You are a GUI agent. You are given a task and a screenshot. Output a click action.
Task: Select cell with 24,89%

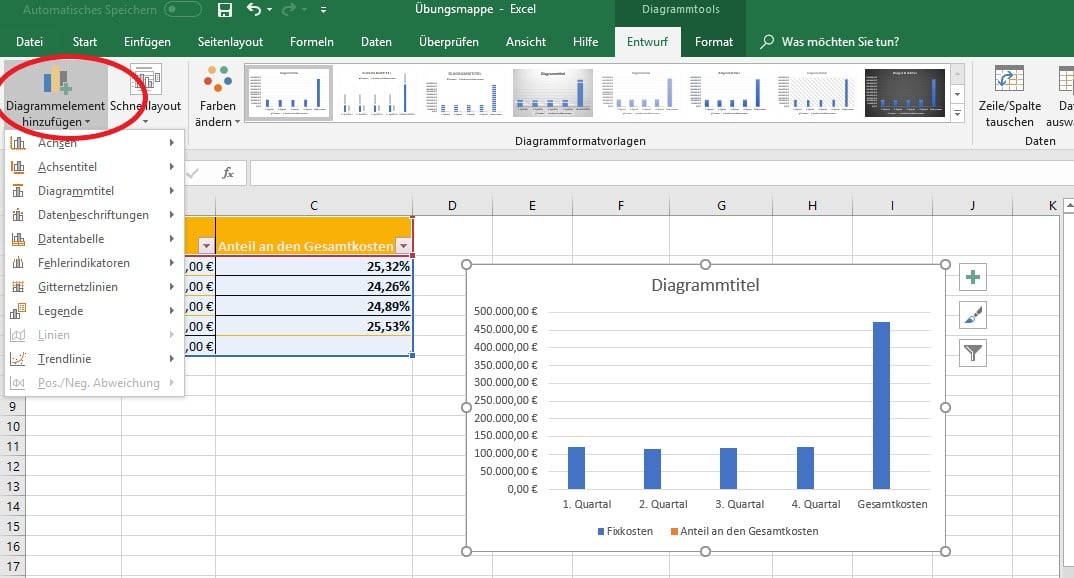[x=314, y=306]
